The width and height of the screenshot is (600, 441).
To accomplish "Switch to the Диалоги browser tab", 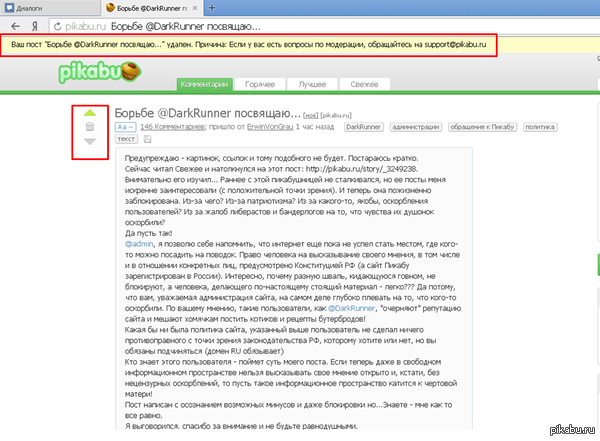I will coord(50,8).
